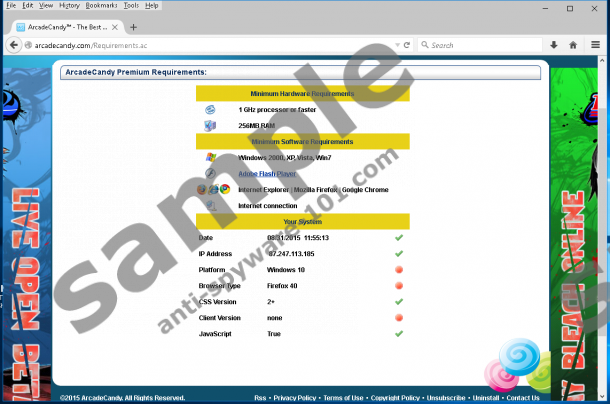Go to the Home page icon

tap(573, 45)
